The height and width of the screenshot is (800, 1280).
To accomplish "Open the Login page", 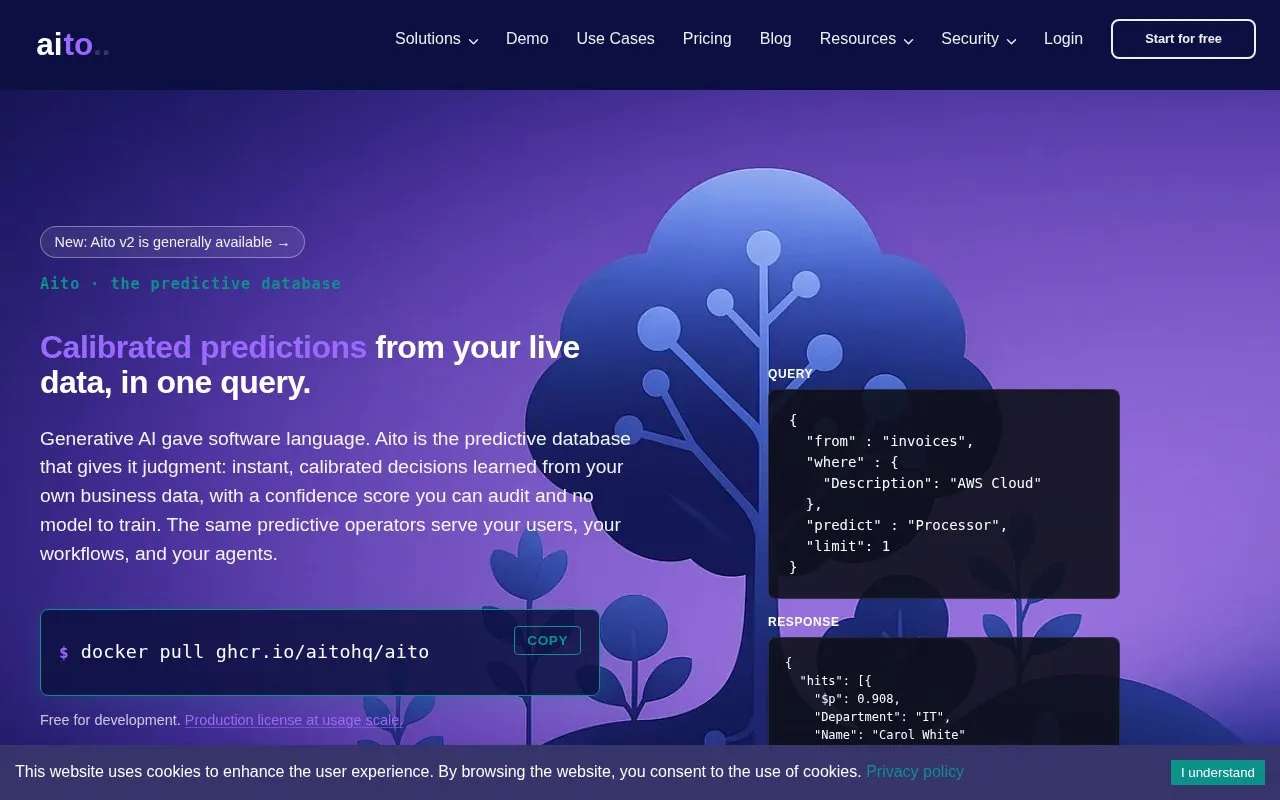I will pyautogui.click(x=1063, y=39).
